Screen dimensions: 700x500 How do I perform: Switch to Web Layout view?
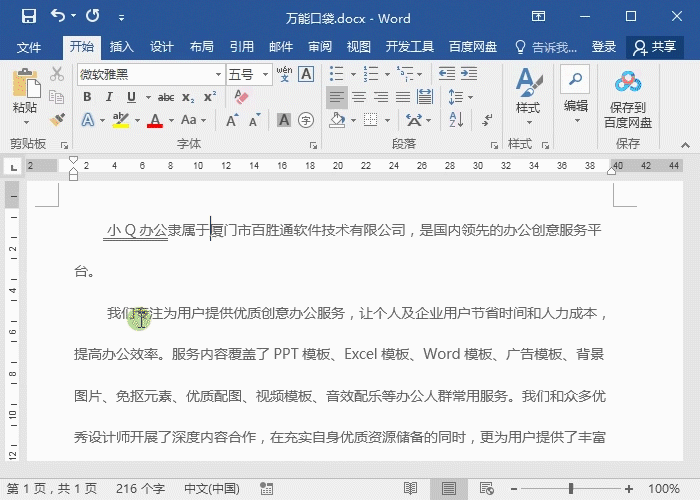point(486,488)
